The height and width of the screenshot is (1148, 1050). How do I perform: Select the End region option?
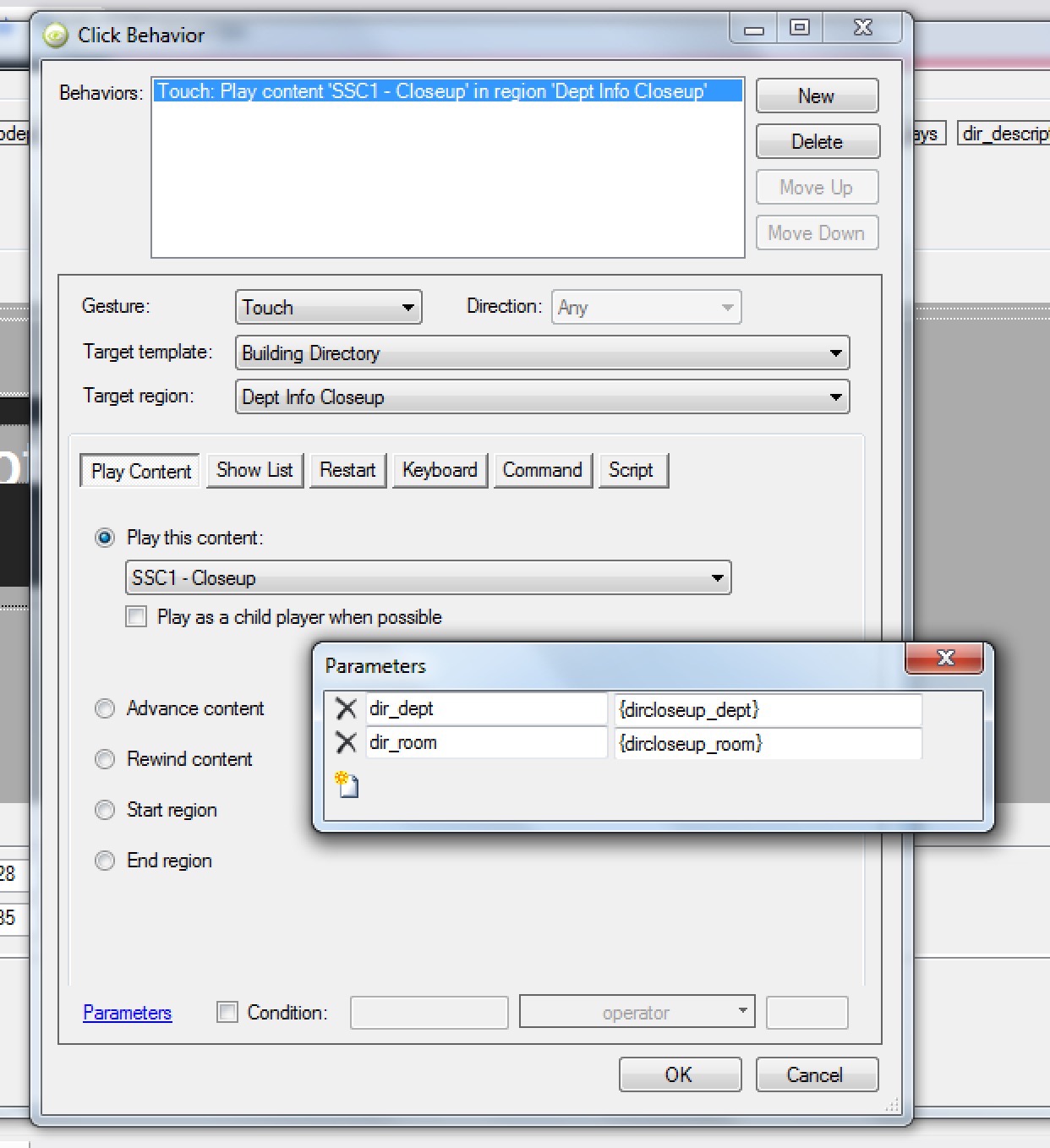(105, 861)
